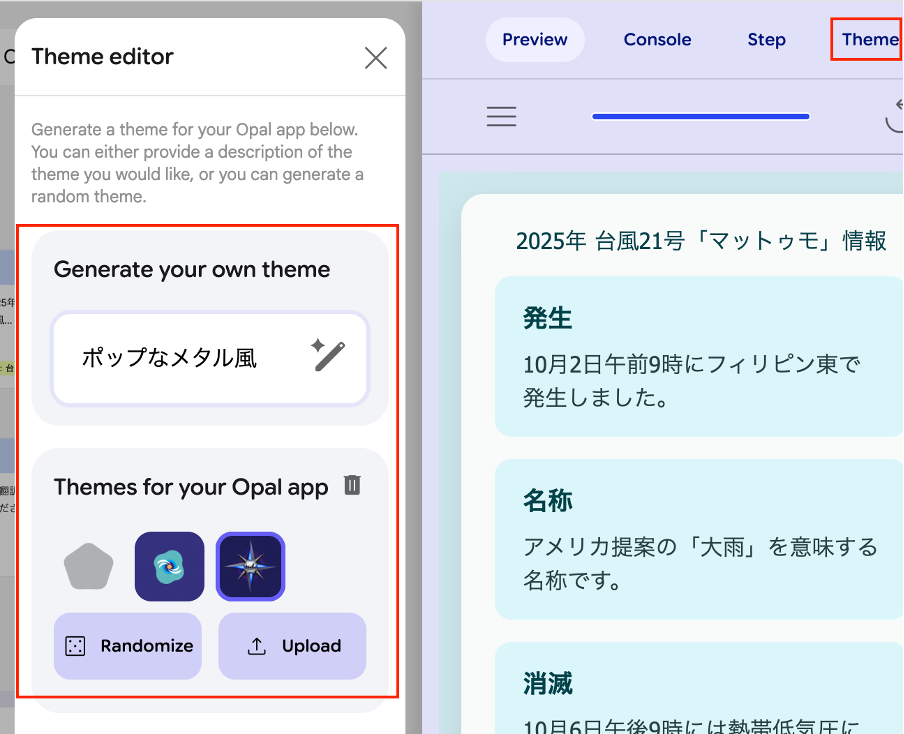Open the hamburger menu in the preview
This screenshot has width=904, height=734.
click(501, 117)
